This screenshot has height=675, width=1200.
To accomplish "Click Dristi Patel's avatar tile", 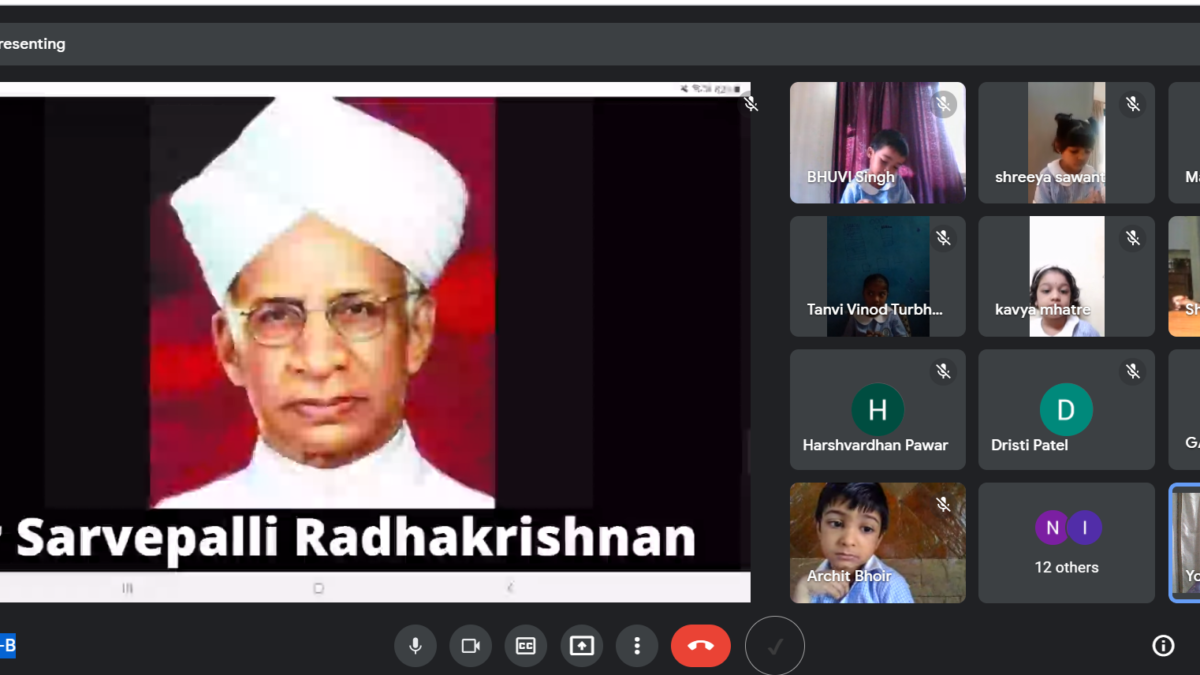I will pos(1066,410).
